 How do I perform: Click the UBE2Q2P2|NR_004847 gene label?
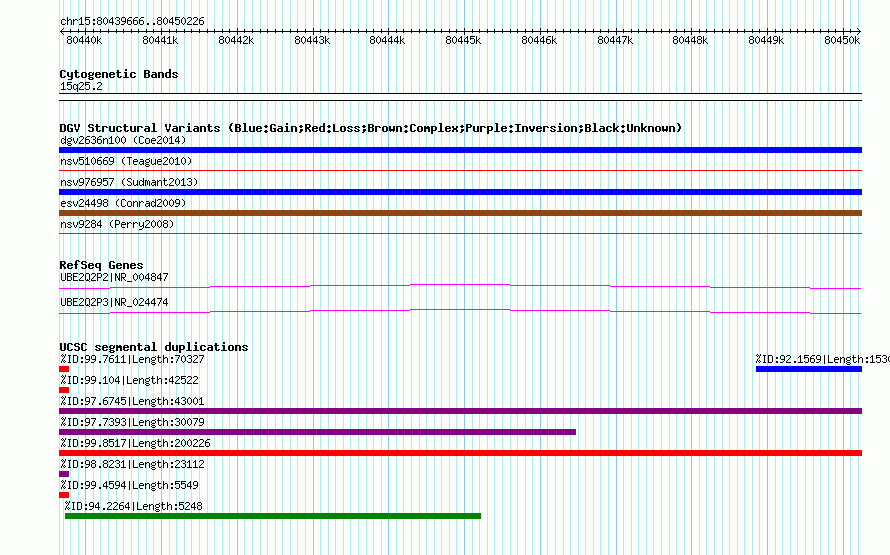click(114, 277)
